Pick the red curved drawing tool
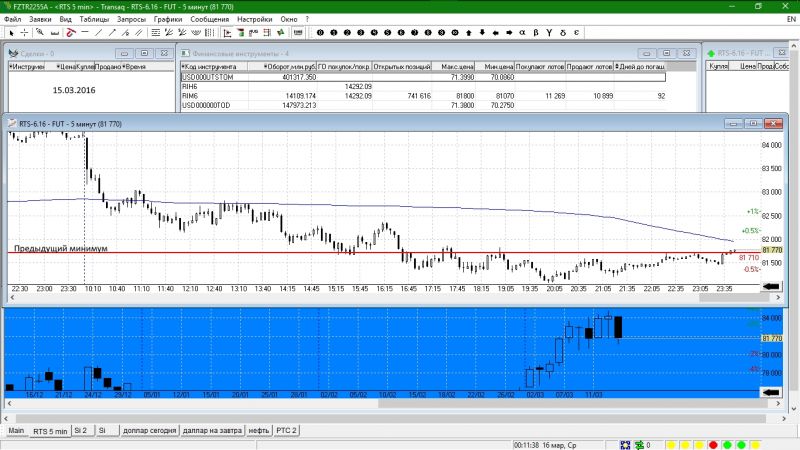Viewport: 800px width, 450px height. coord(71,33)
